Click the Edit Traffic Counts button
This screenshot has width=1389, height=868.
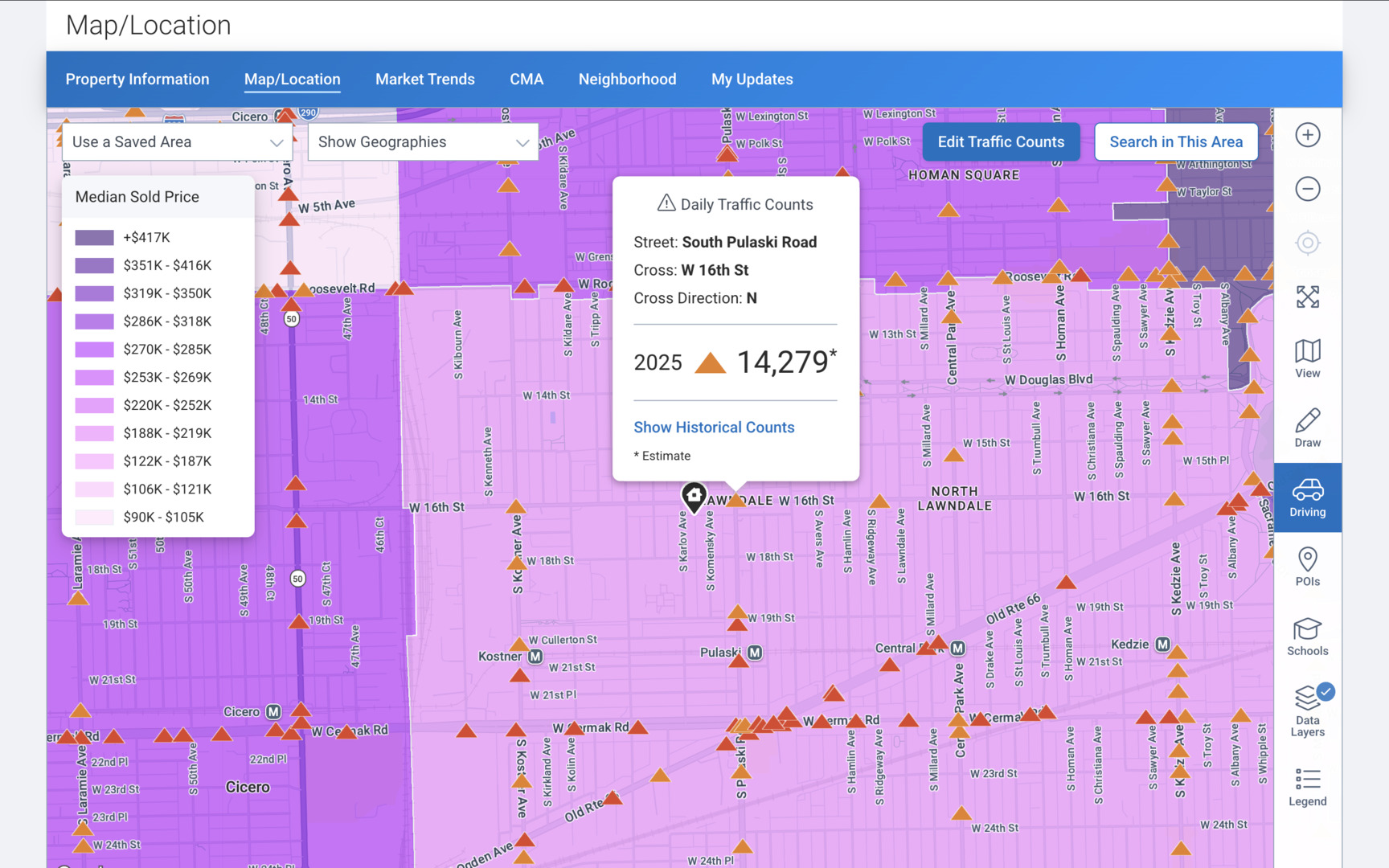1001,142
